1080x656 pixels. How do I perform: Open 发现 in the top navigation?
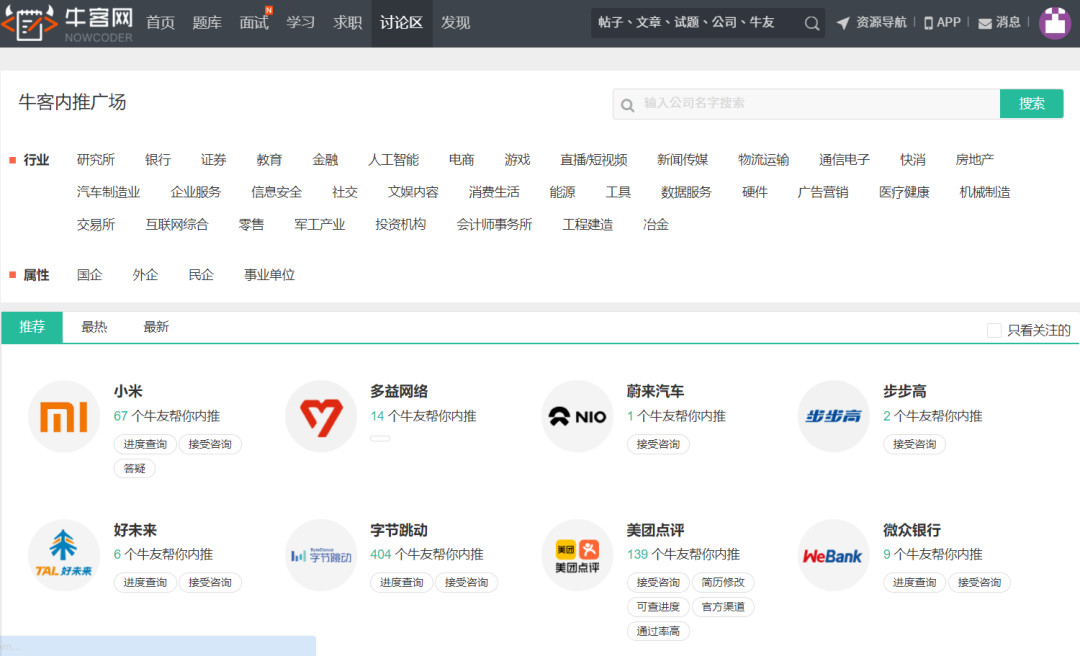click(x=455, y=23)
